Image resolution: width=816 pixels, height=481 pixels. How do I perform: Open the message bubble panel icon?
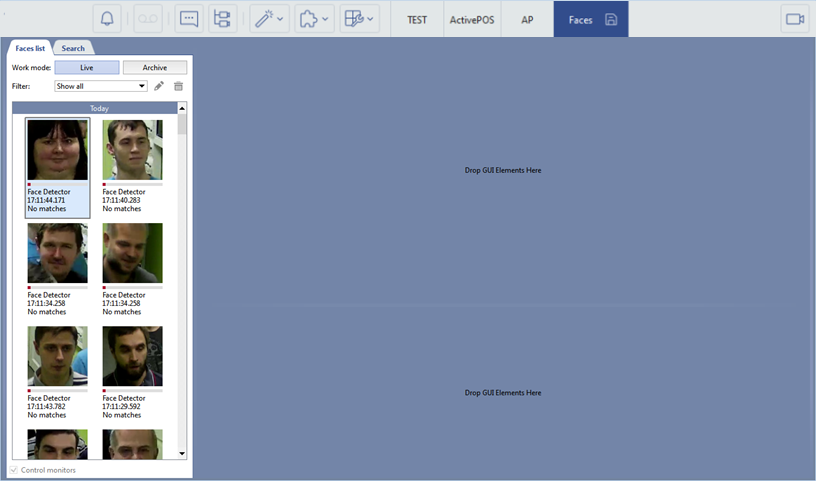188,19
